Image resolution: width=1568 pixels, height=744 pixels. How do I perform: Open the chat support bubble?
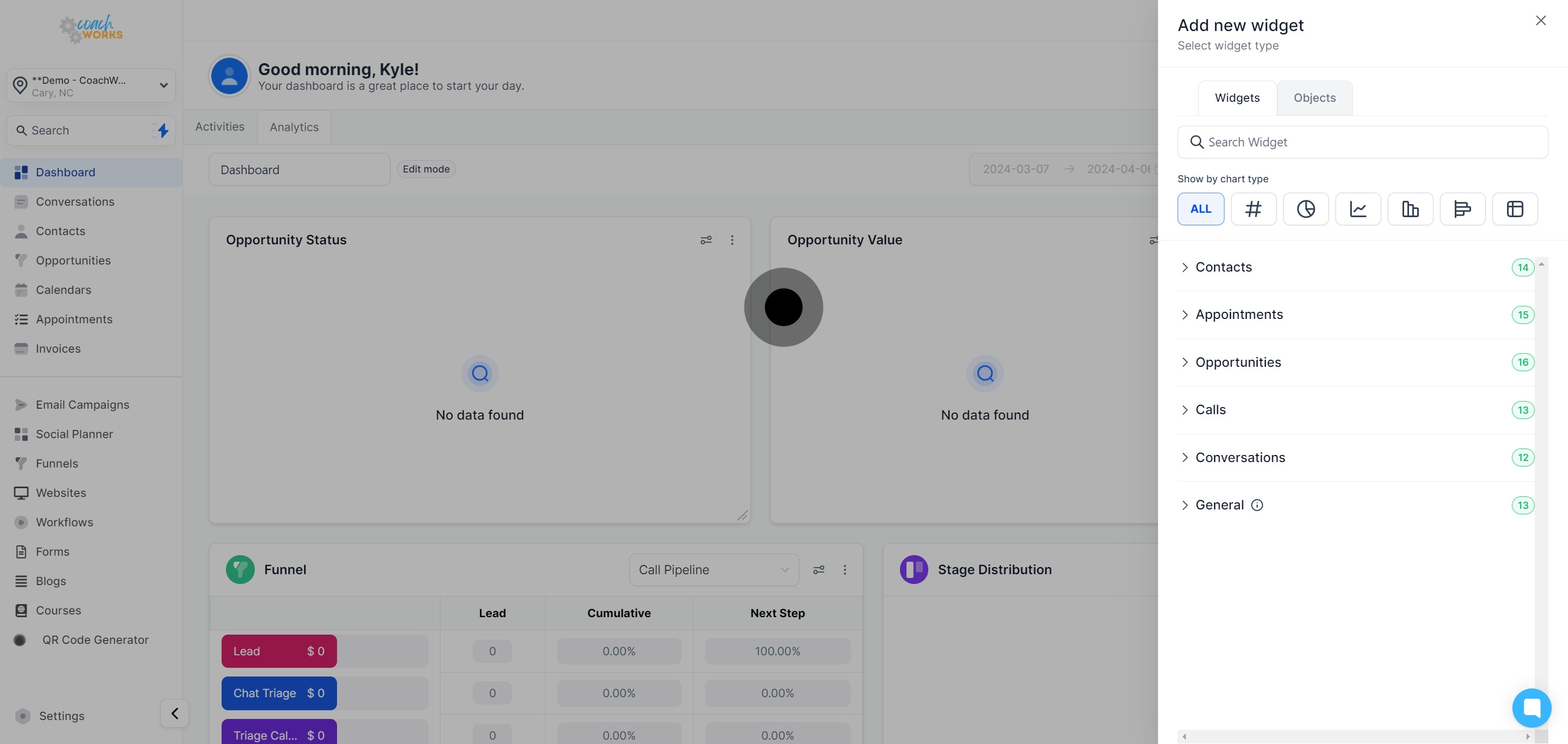[x=1532, y=708]
